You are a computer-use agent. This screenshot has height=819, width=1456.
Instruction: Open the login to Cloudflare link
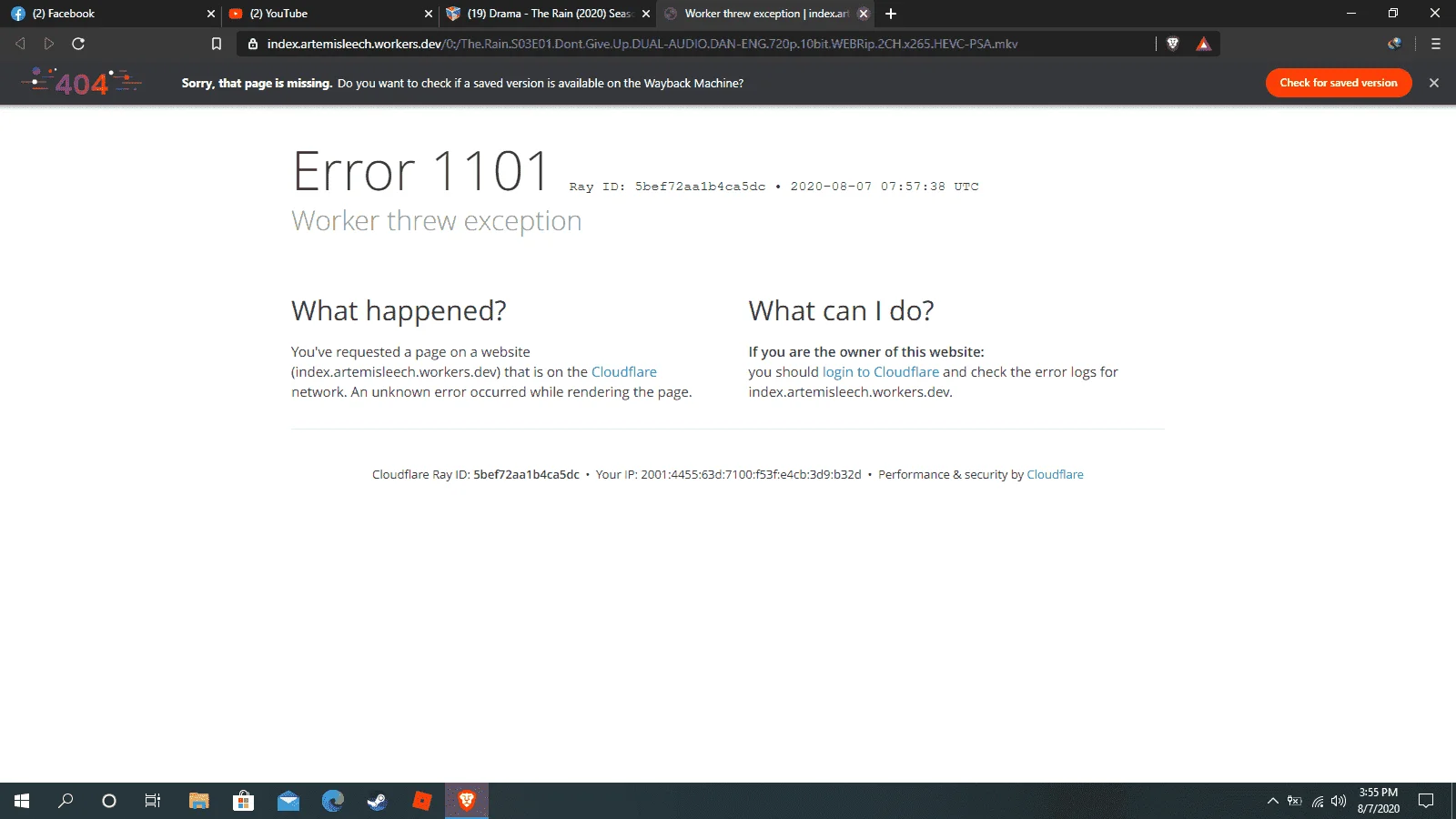pyautogui.click(x=881, y=372)
